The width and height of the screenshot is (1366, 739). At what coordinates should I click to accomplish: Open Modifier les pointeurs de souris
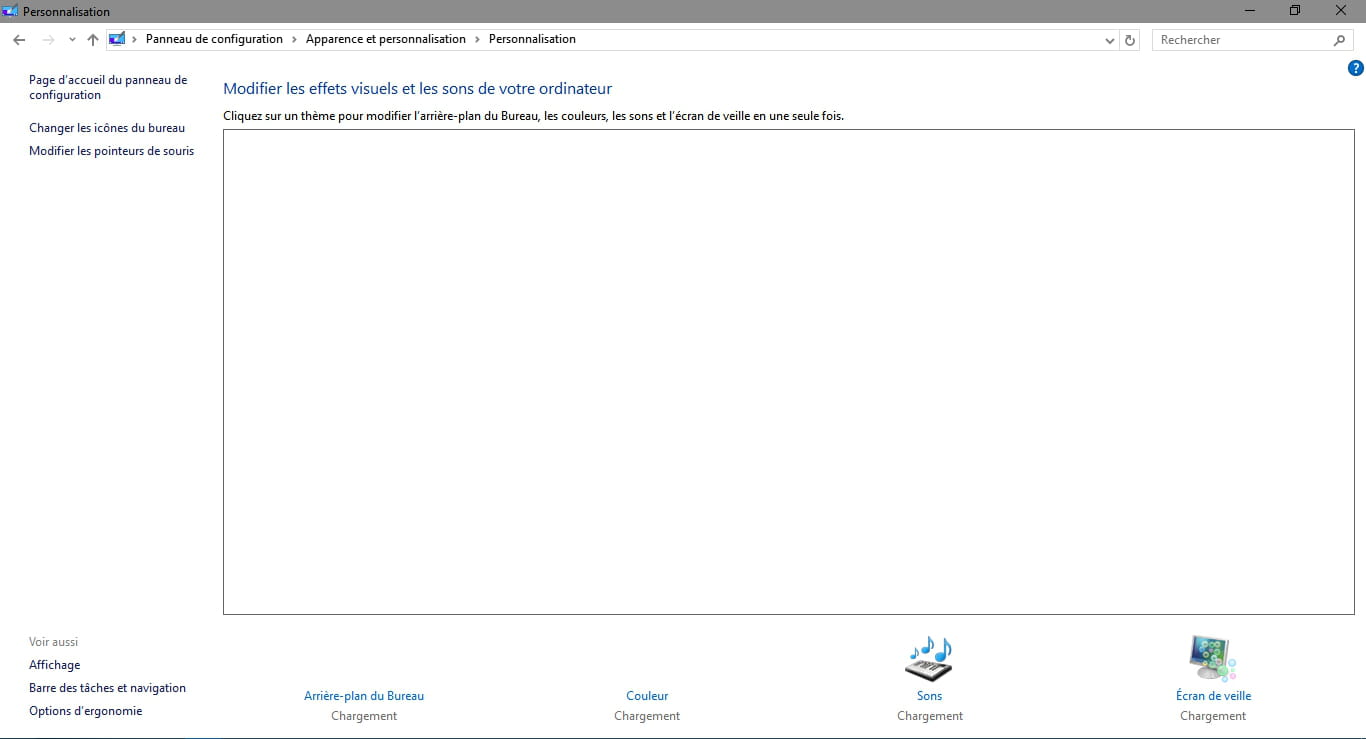click(112, 151)
